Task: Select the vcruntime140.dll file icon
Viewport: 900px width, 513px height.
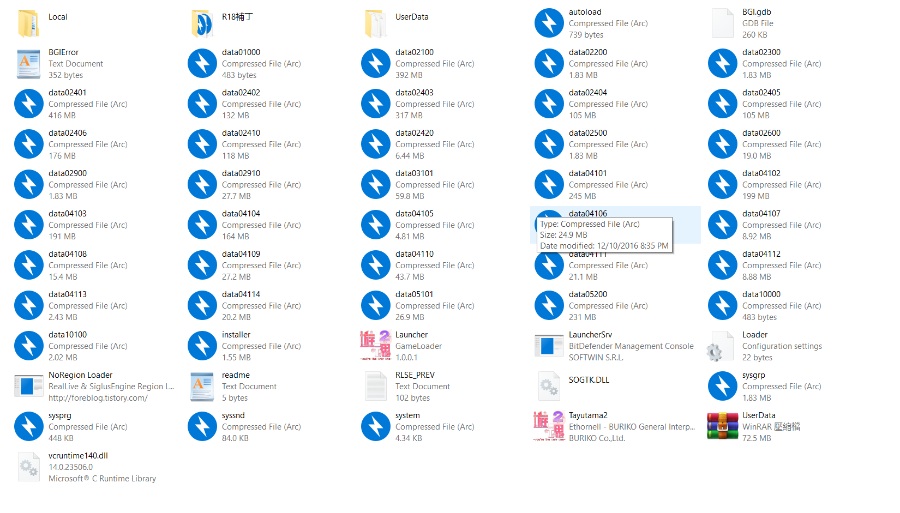Action: click(29, 467)
